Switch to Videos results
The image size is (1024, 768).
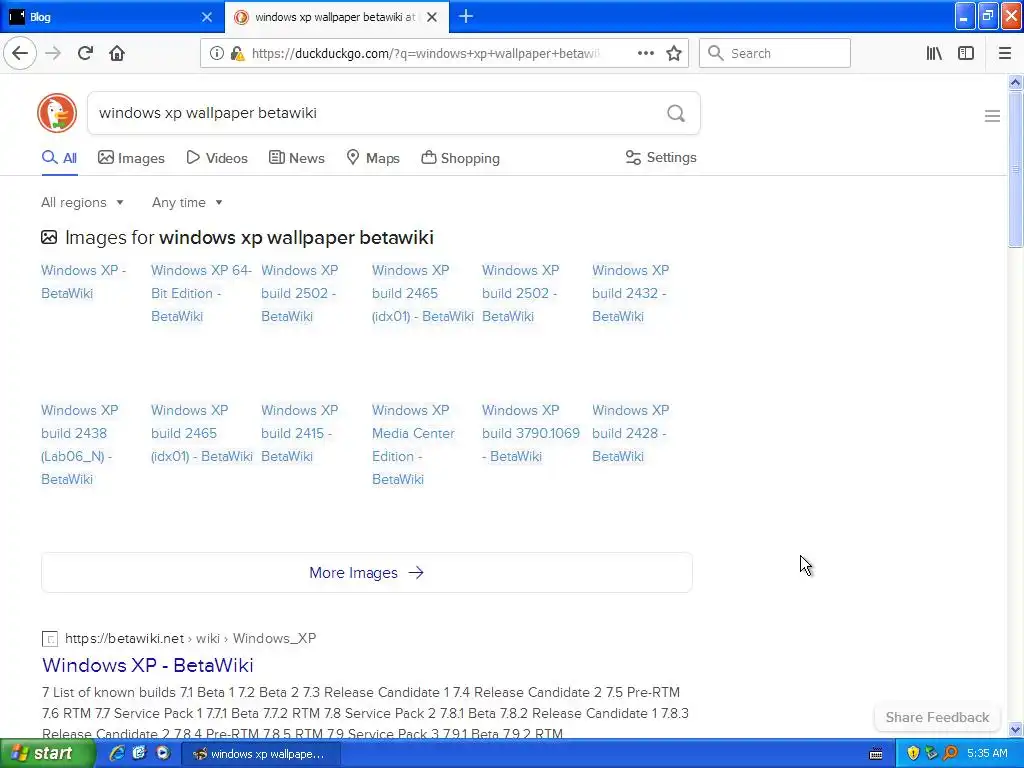(217, 158)
